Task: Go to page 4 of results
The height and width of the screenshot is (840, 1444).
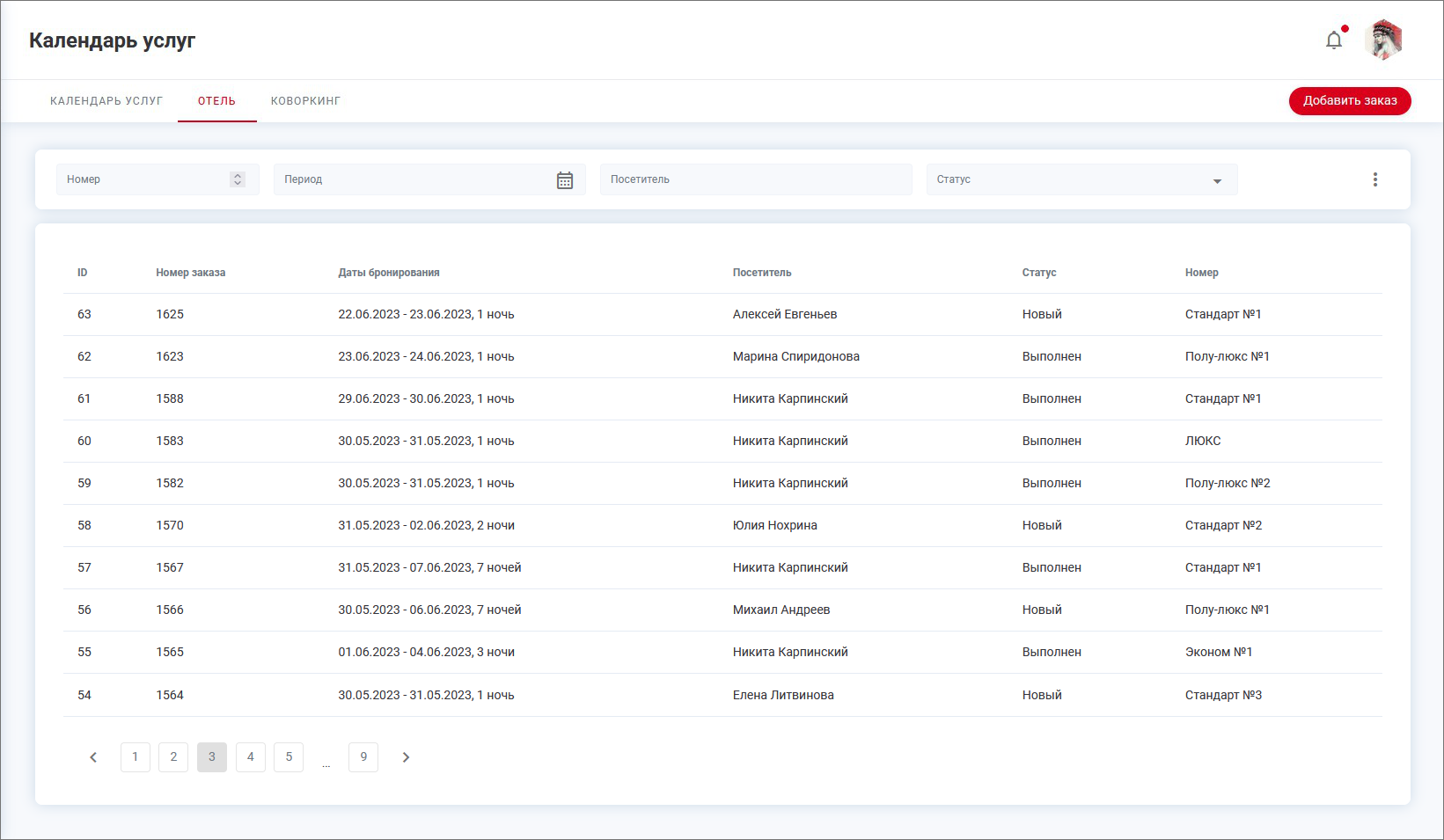Action: (251, 757)
